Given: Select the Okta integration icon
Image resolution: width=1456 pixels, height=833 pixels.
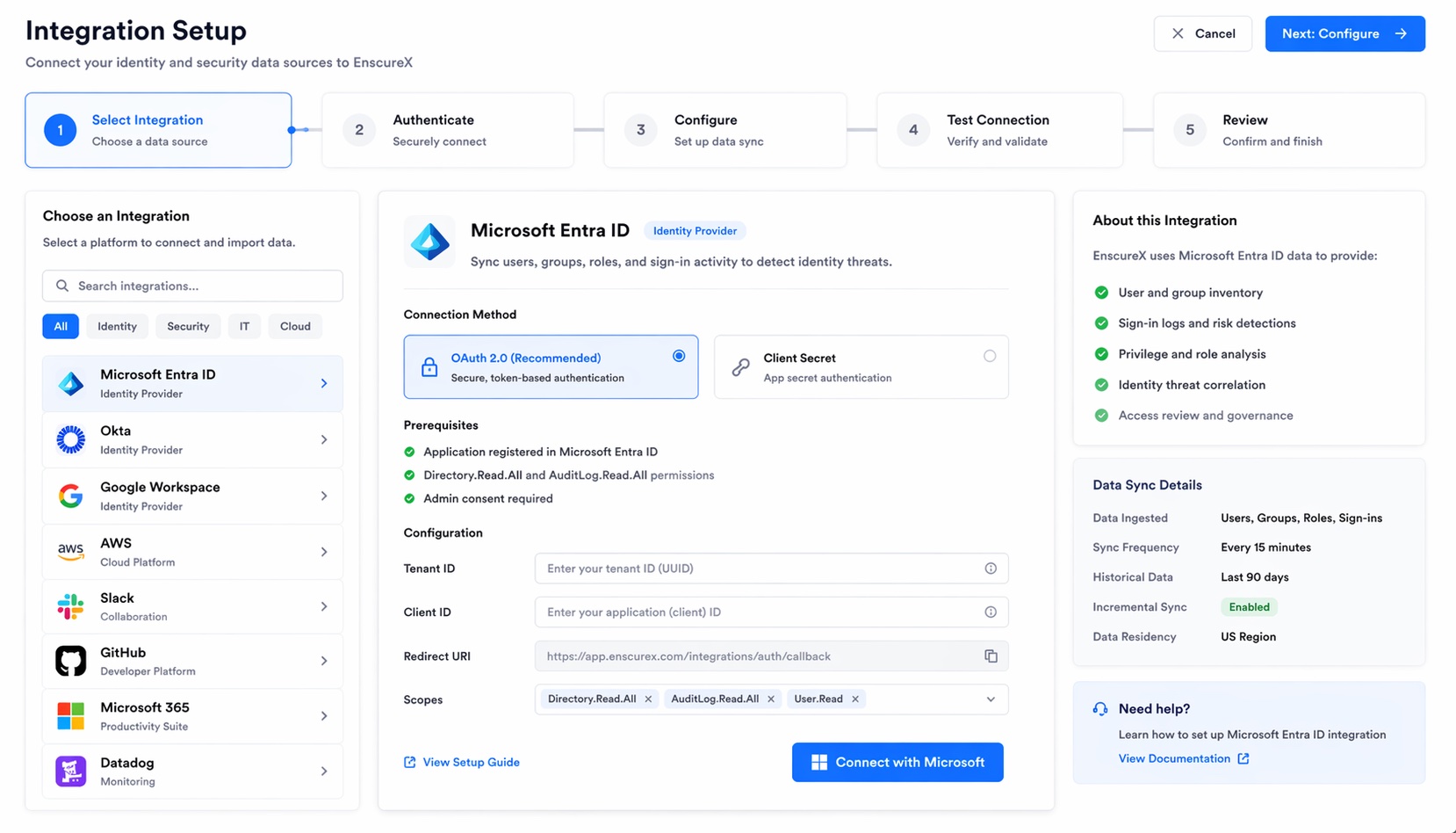Looking at the screenshot, I should tap(70, 439).
